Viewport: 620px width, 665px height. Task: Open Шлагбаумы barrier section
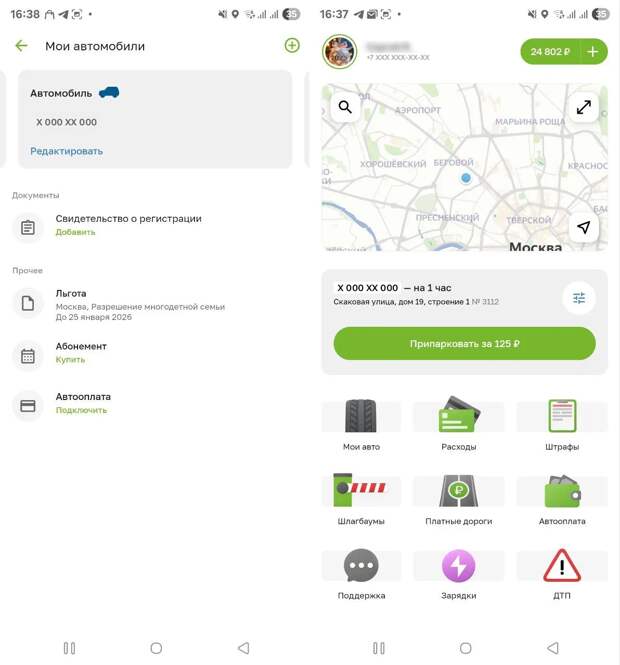360,490
